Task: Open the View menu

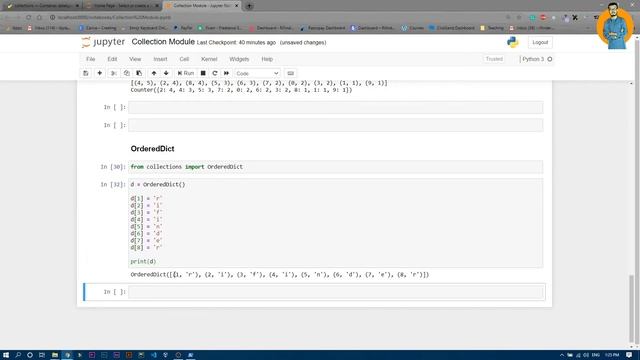Action: (x=135, y=59)
